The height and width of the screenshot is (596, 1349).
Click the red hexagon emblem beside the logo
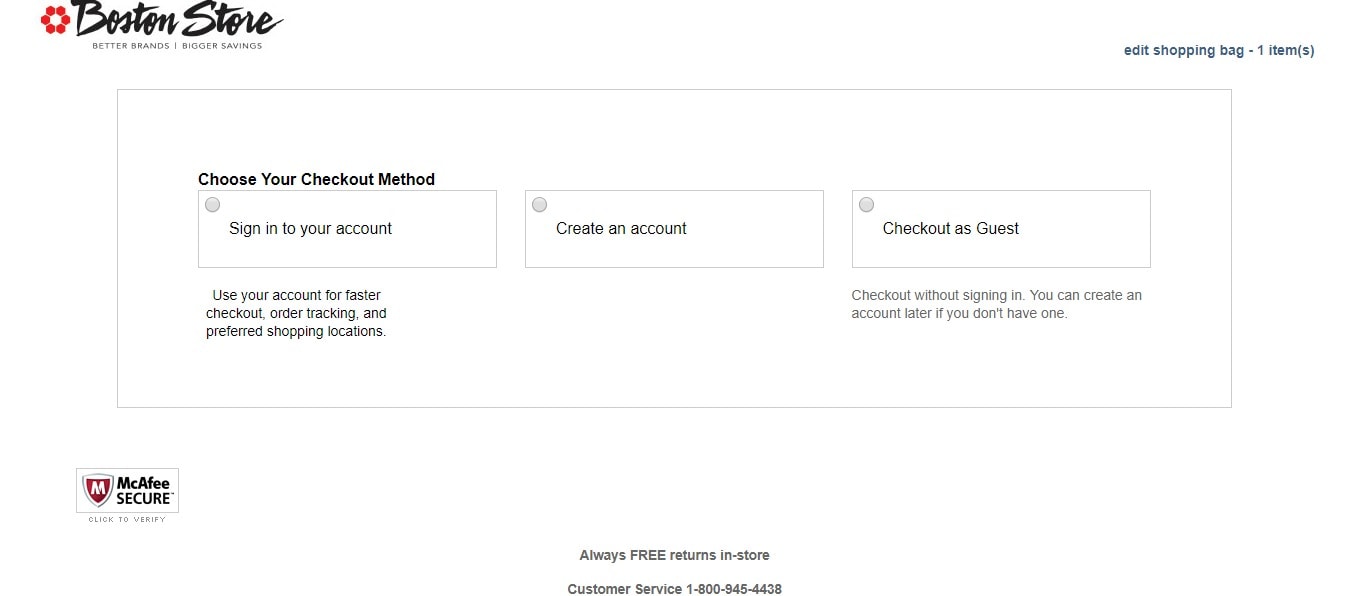pyautogui.click(x=55, y=18)
